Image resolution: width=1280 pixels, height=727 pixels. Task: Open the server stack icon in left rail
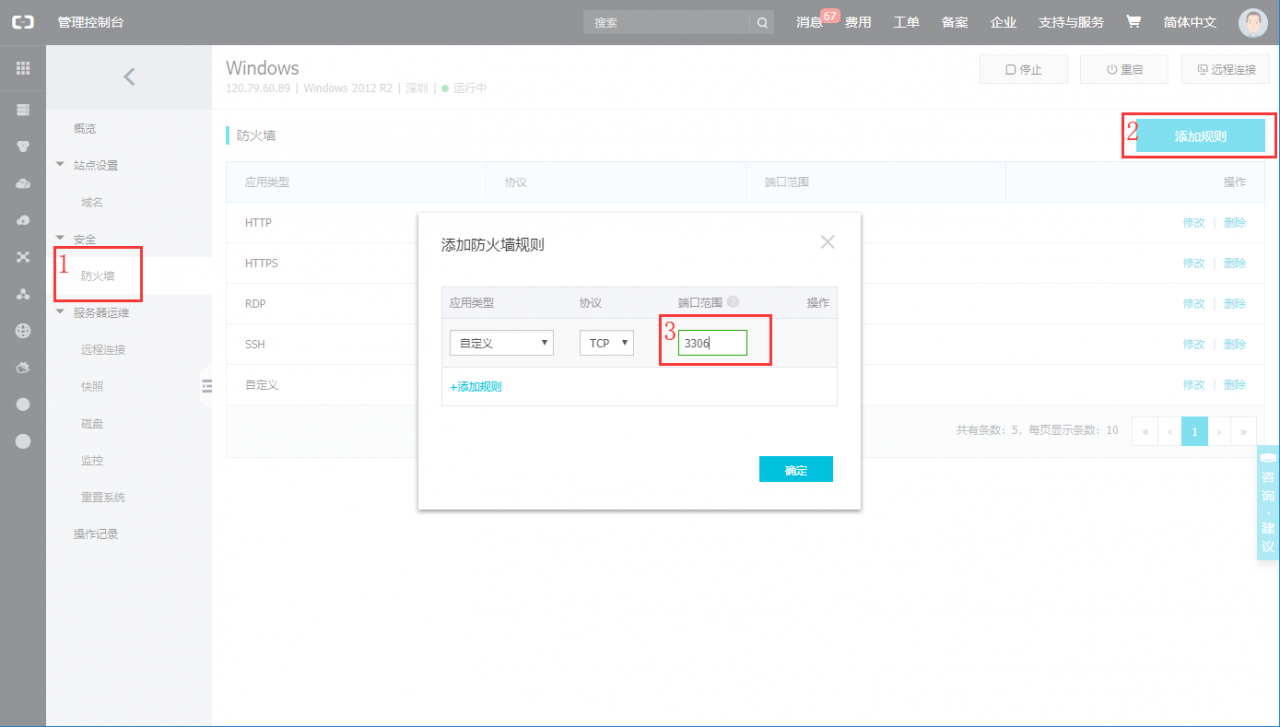23,109
